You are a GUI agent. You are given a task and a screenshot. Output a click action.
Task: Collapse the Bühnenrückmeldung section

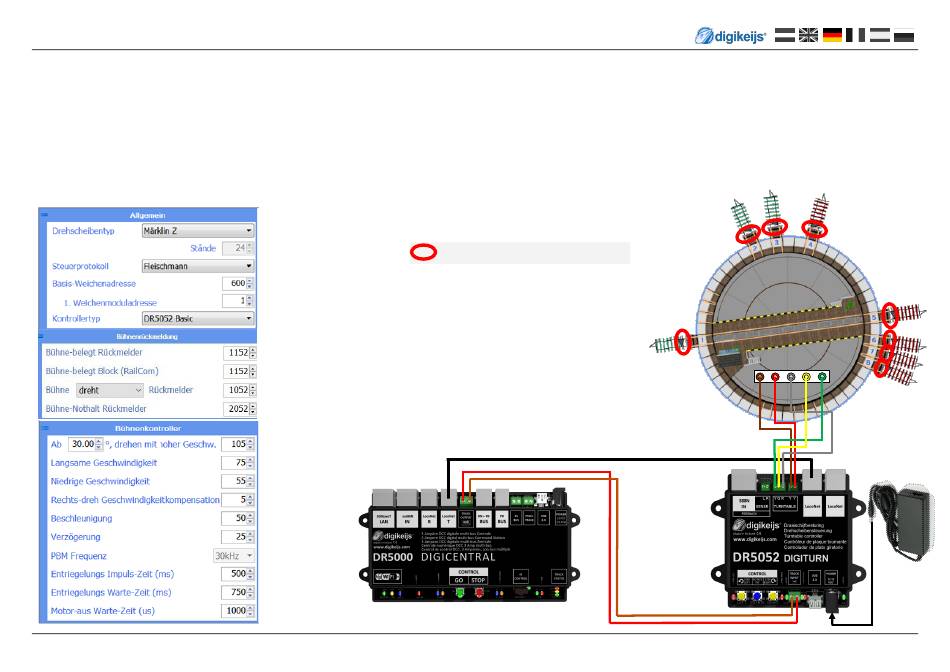[x=42, y=336]
